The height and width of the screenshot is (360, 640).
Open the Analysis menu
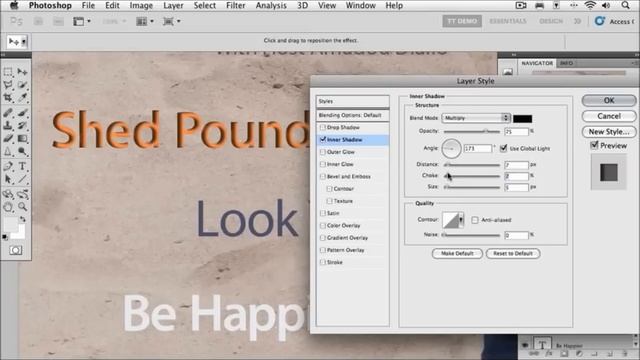pyautogui.click(x=271, y=6)
